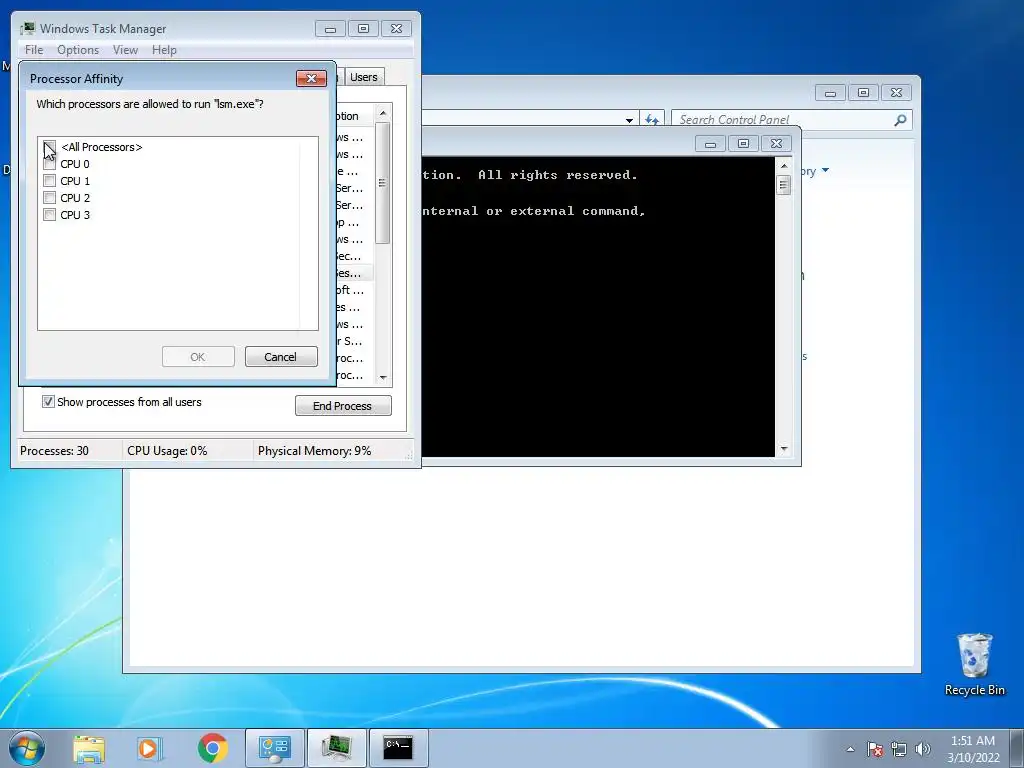Viewport: 1024px width, 768px height.
Task: Toggle the CPU 0 checkbox
Action: tap(49, 164)
